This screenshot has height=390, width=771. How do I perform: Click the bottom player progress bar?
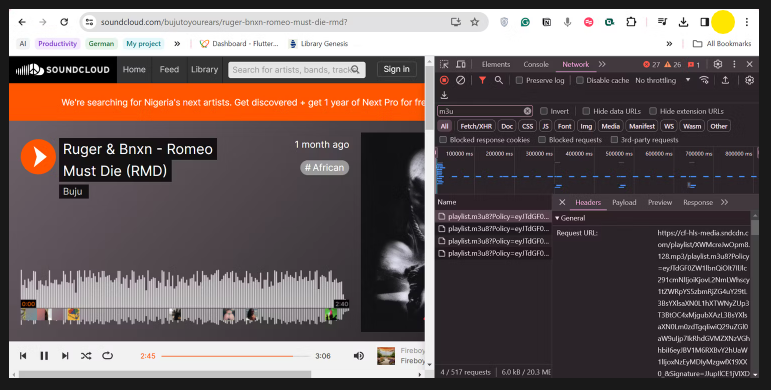(x=235, y=356)
